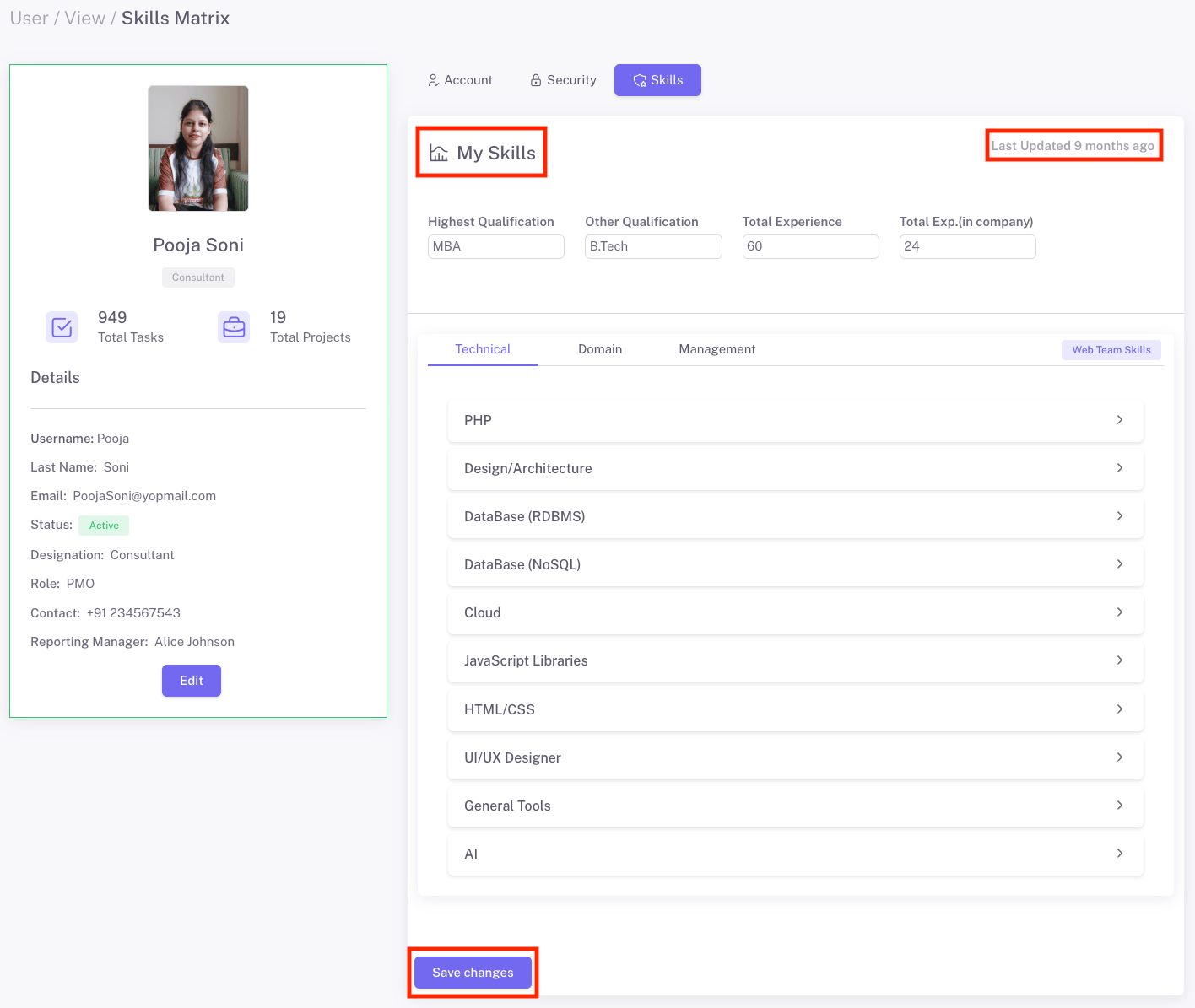Viewport: 1195px width, 1008px height.
Task: Click the Total Tasks checkmark icon
Action: click(x=62, y=327)
